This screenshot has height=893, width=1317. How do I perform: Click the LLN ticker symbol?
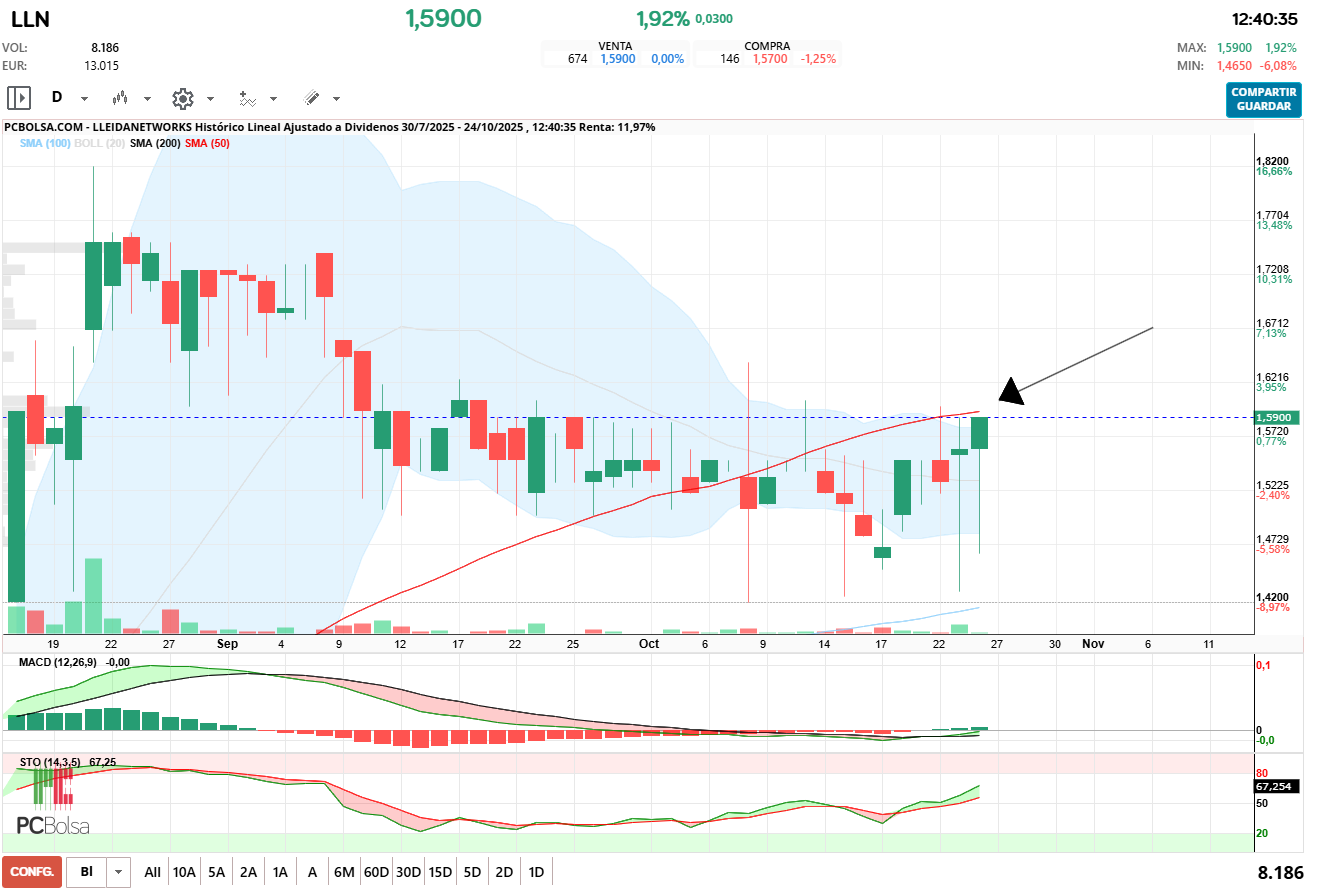tap(30, 19)
